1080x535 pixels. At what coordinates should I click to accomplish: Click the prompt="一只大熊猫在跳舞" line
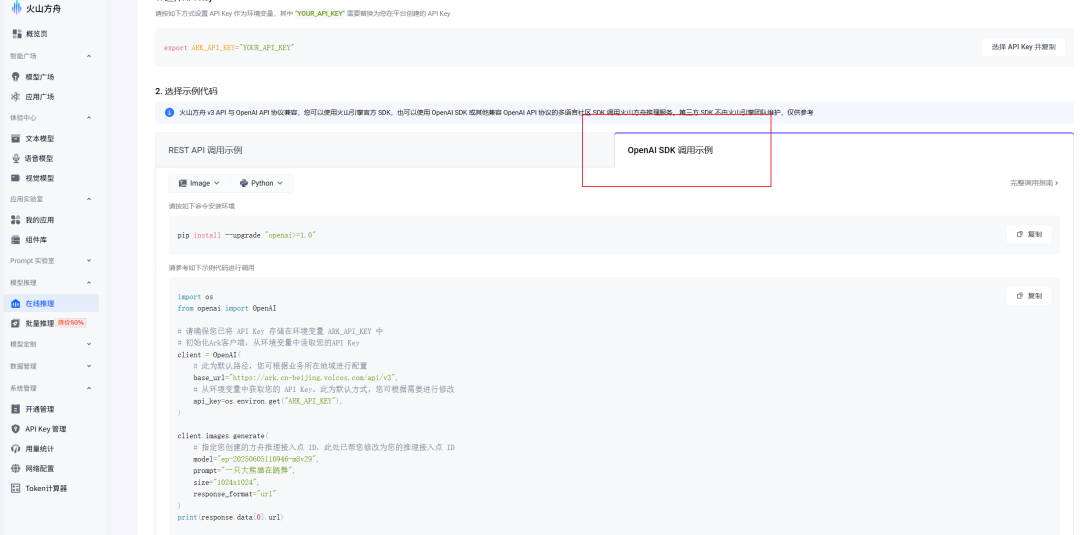(245, 470)
